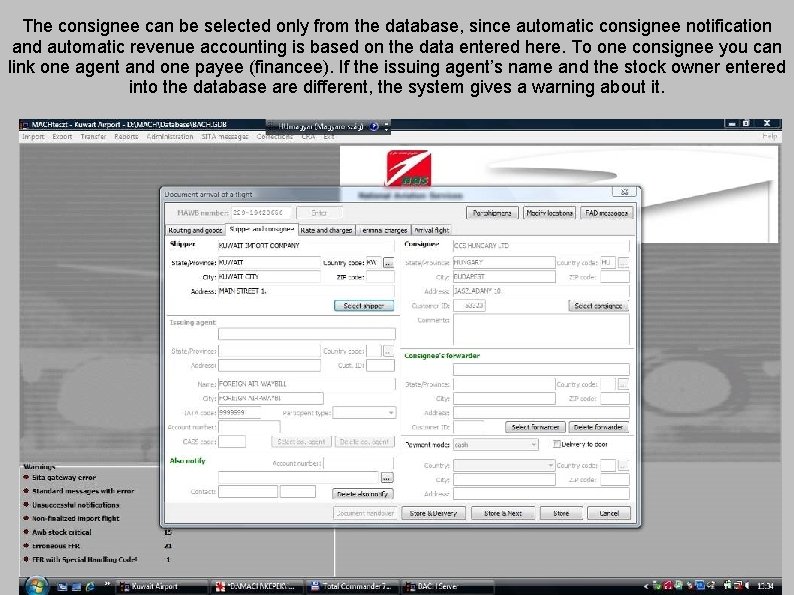The width and height of the screenshot is (794, 595).
Task: Click Standard messages with error warning
Action: click(x=83, y=491)
